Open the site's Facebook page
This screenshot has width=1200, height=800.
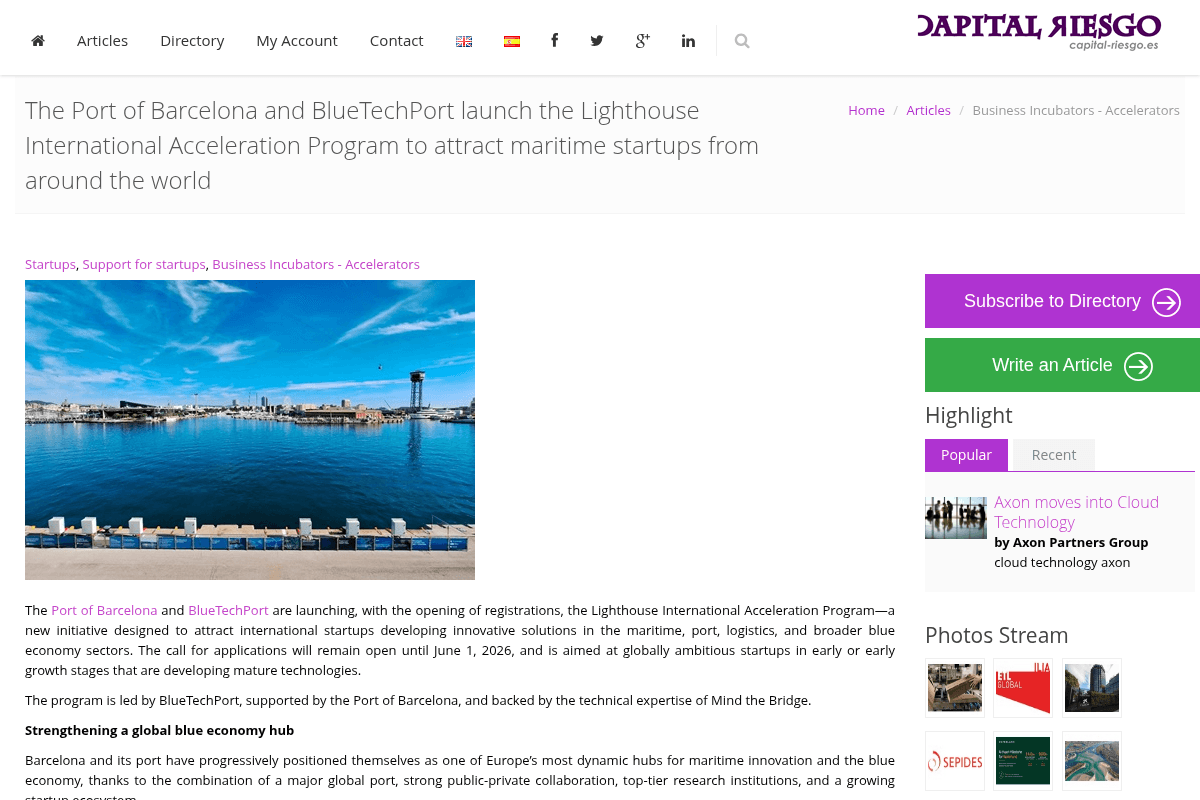point(554,40)
